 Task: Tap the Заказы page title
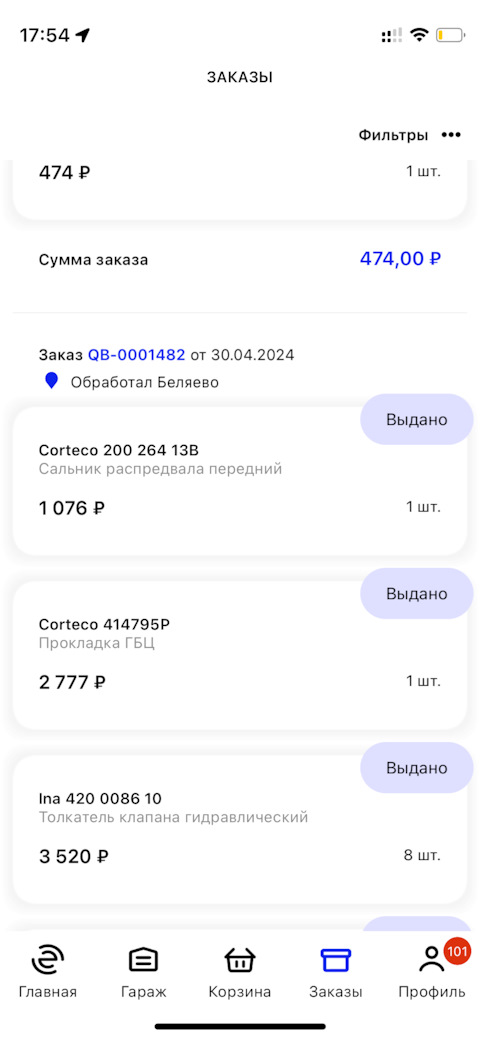(240, 77)
